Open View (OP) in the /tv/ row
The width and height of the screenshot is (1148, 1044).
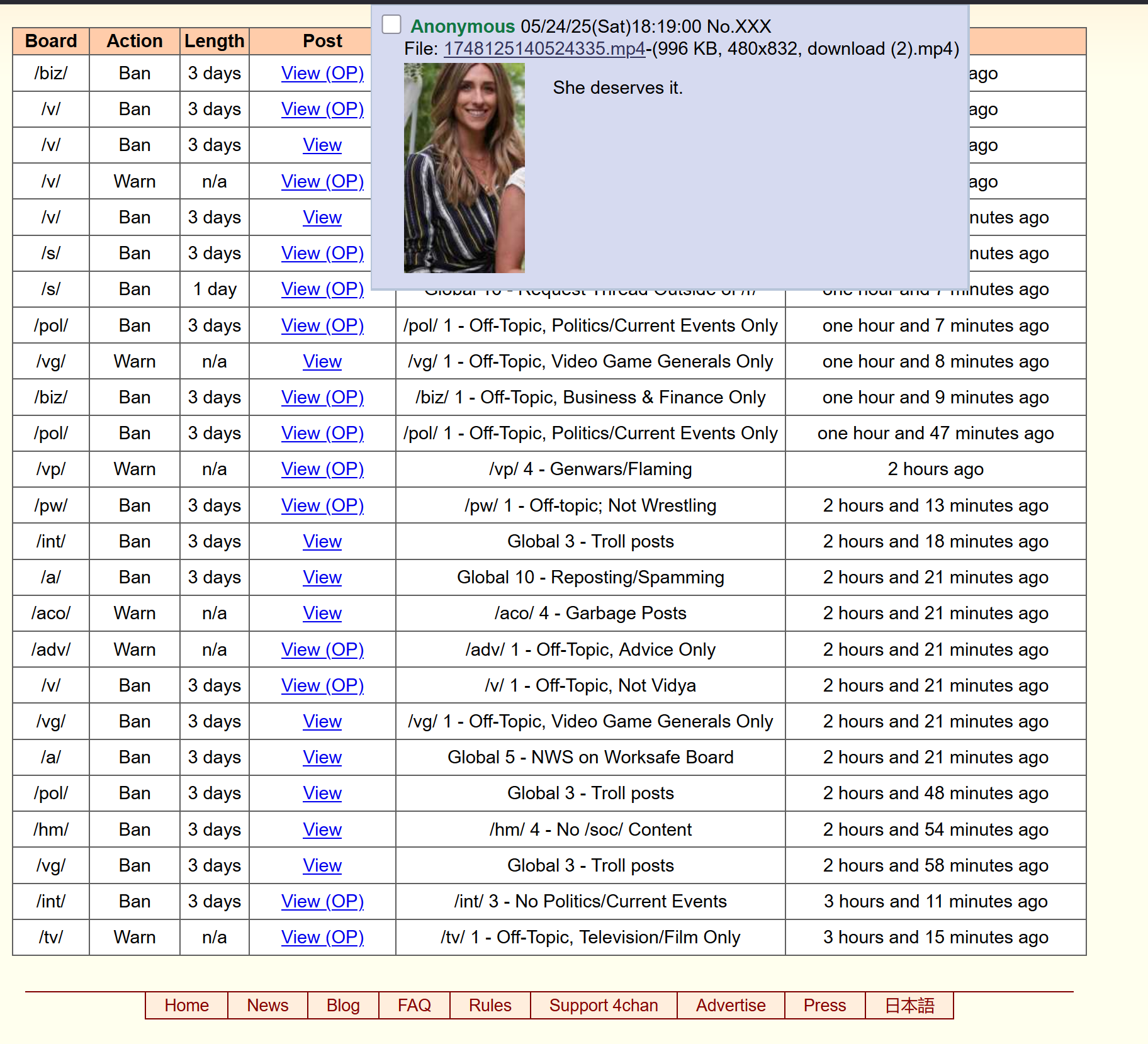(322, 937)
